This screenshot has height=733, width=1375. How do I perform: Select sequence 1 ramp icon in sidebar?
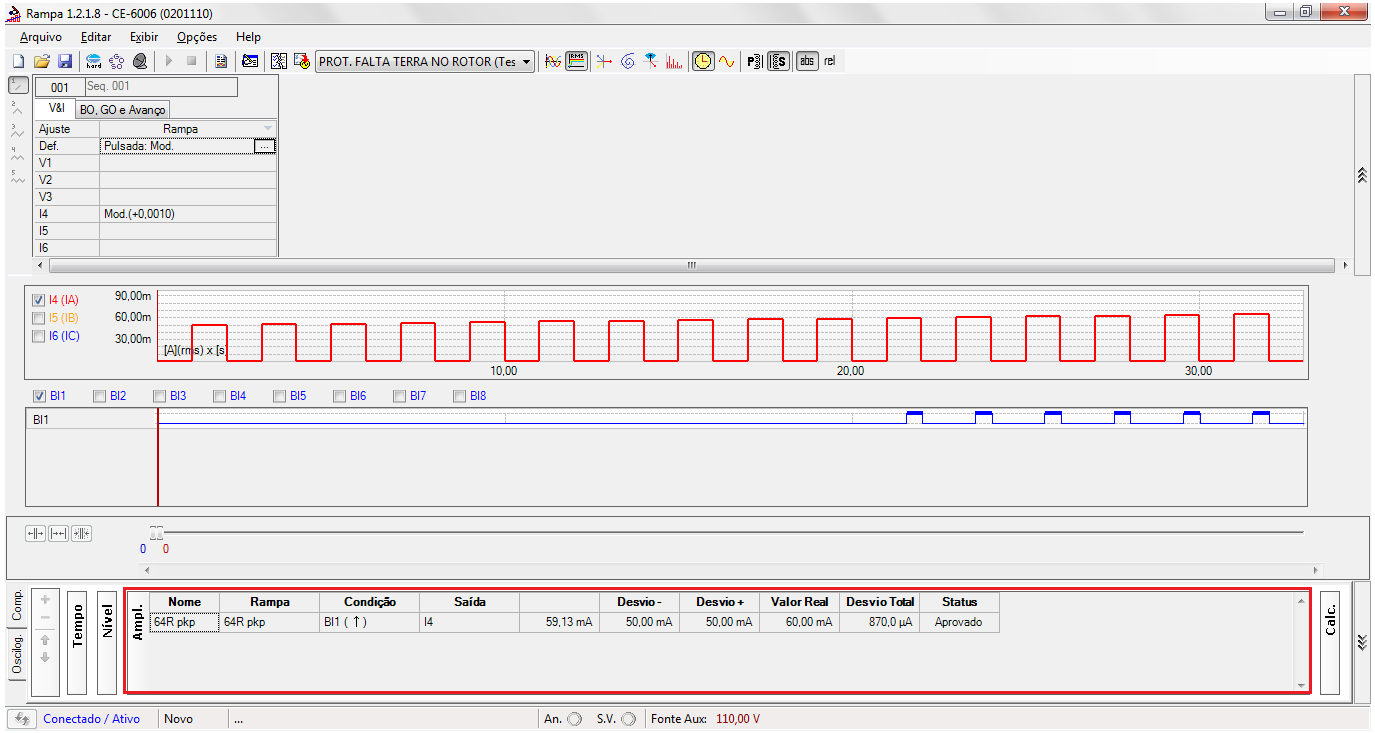pyautogui.click(x=17, y=85)
